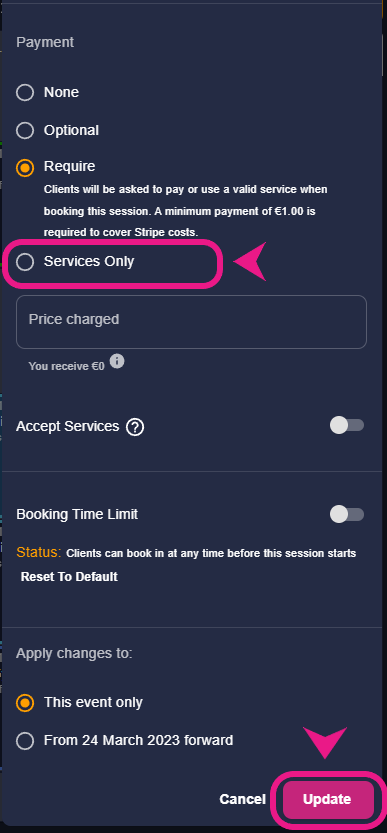
Task: Click the pink Update button
Action: [329, 799]
